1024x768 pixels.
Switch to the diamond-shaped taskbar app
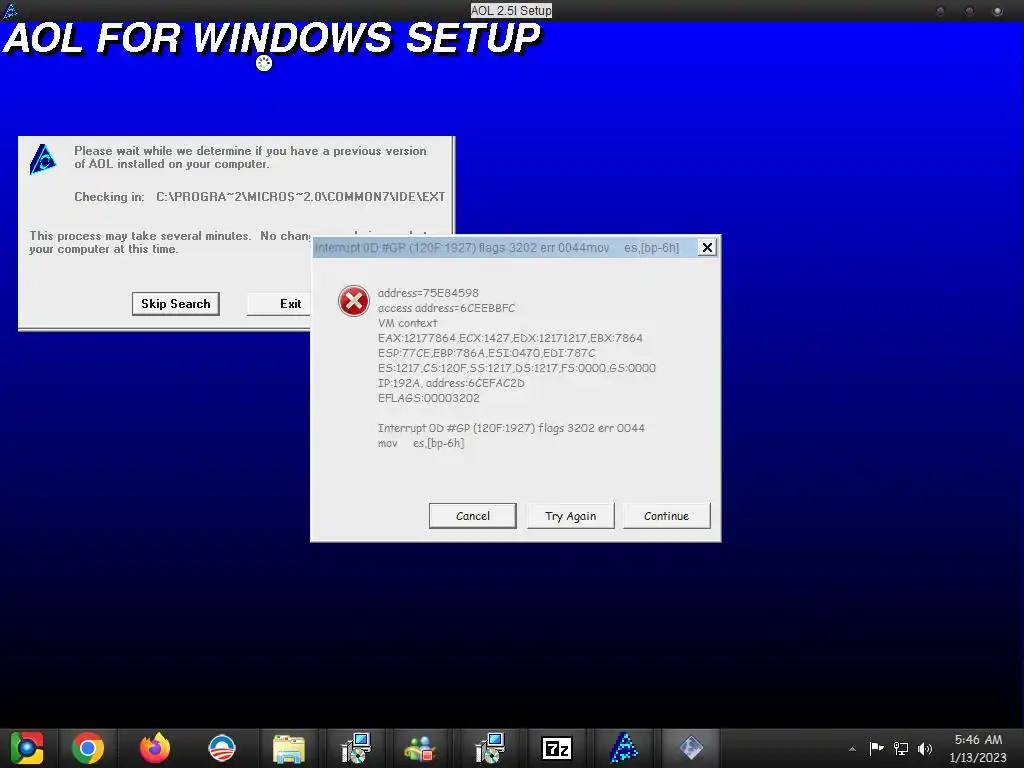pyautogui.click(x=691, y=748)
